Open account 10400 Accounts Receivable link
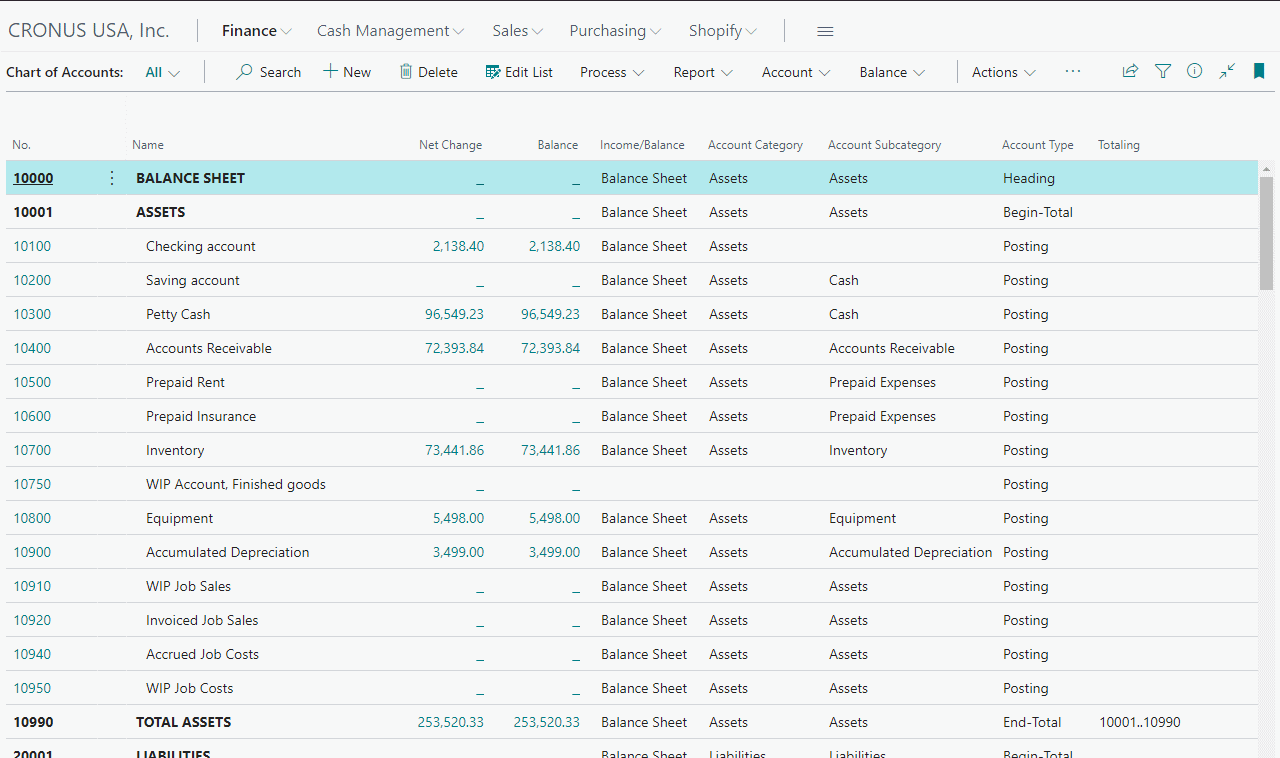The width and height of the screenshot is (1280, 758). (32, 348)
